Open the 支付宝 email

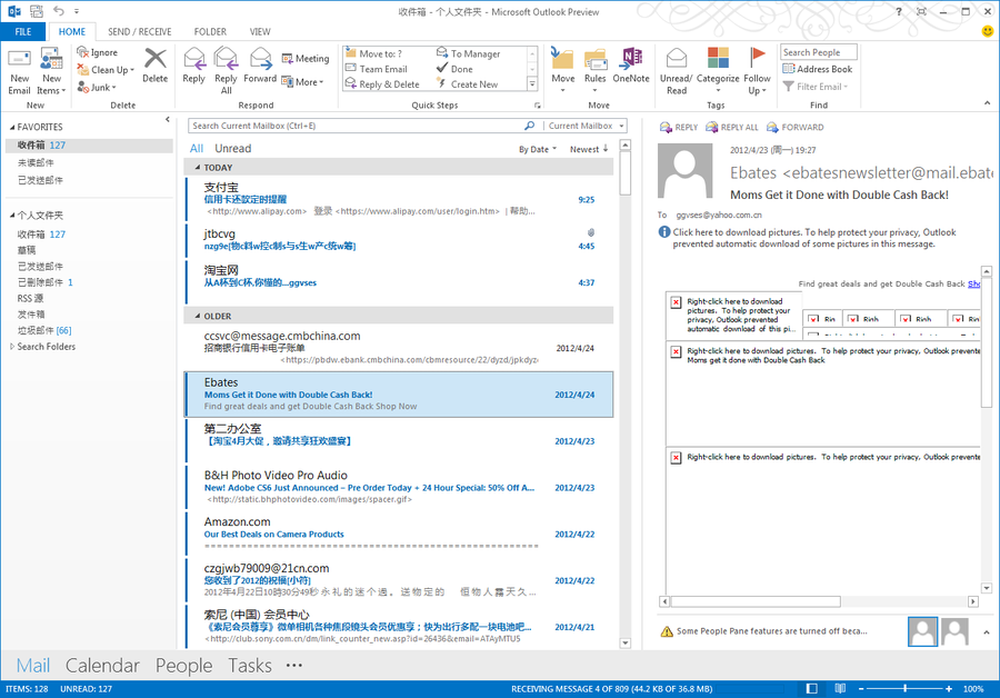click(x=399, y=198)
